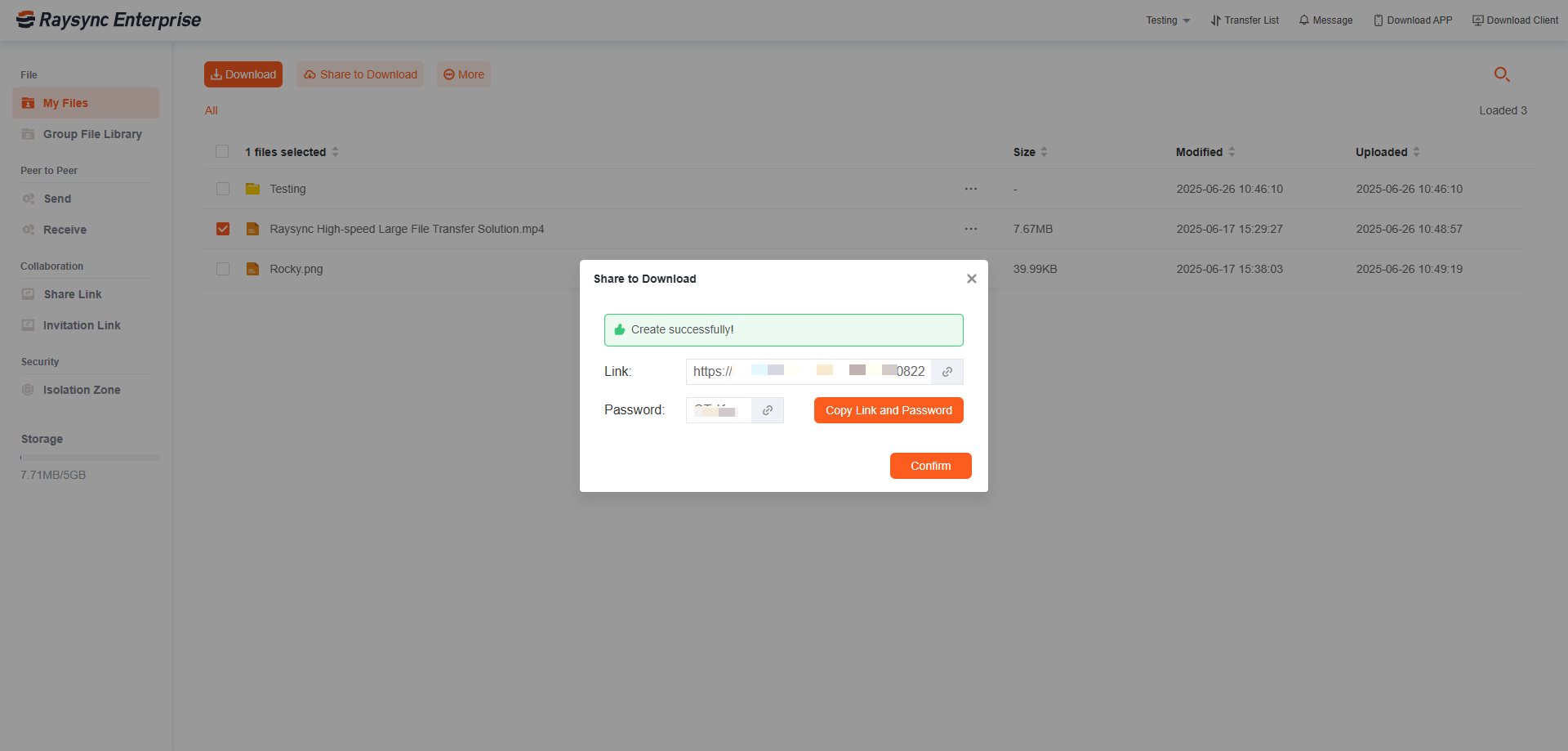Click the Message bell icon

pyautogui.click(x=1304, y=20)
